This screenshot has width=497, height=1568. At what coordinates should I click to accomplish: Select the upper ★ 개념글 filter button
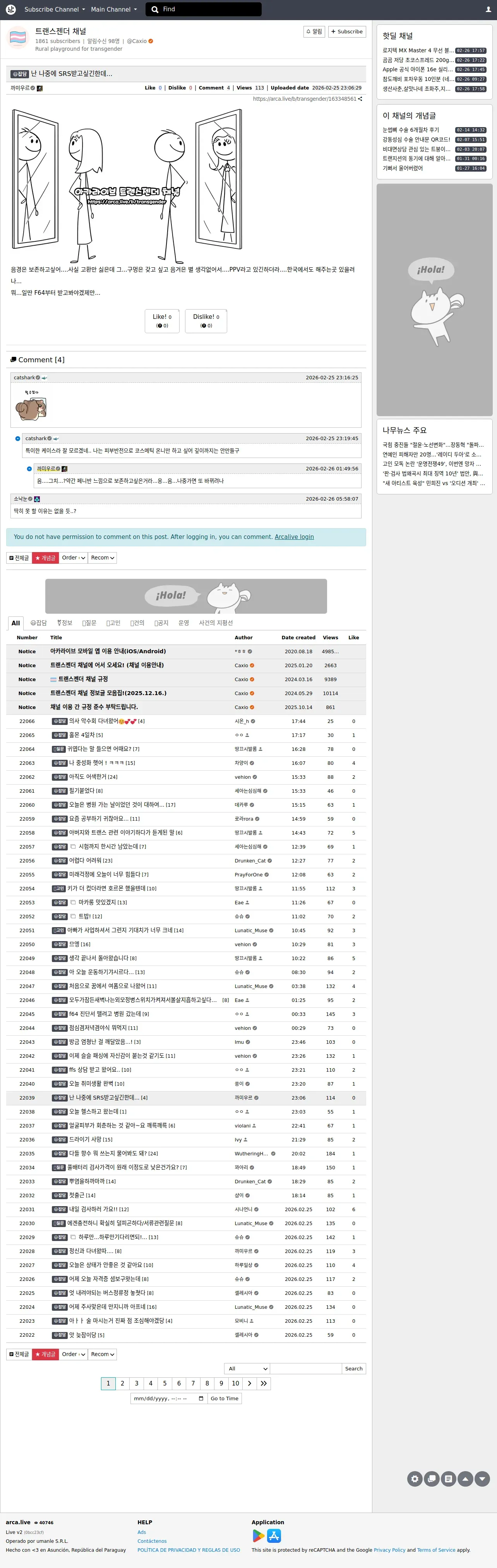pyautogui.click(x=45, y=558)
